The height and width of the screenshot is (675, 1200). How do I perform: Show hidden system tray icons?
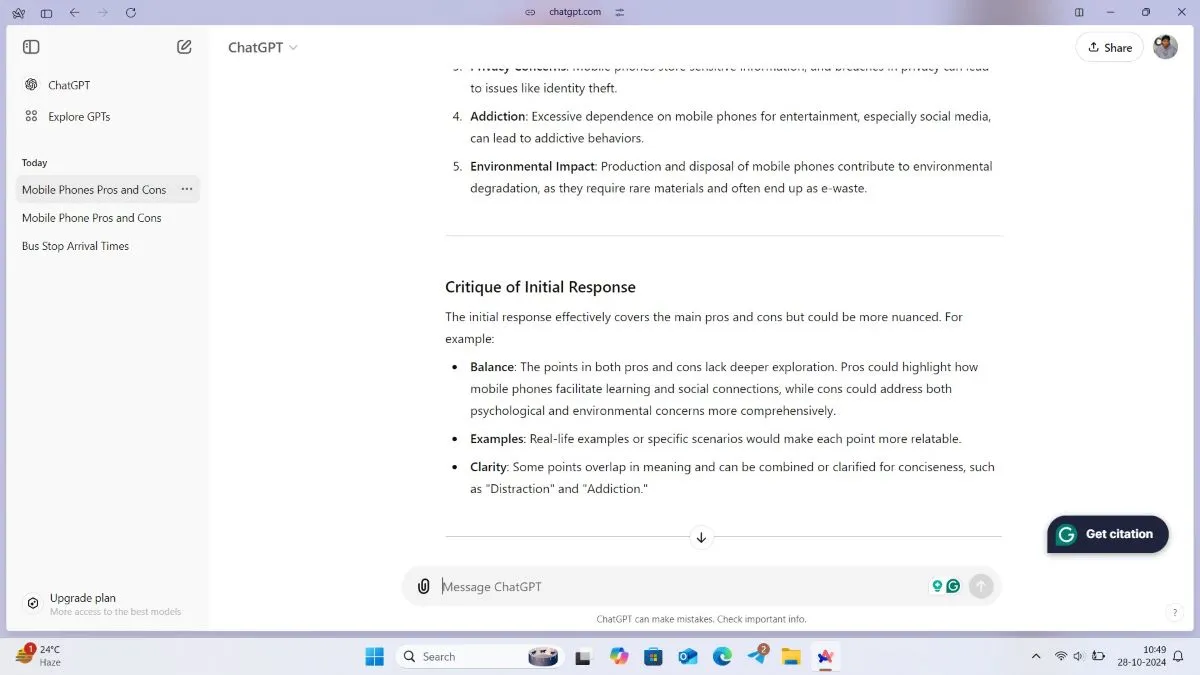click(1035, 657)
